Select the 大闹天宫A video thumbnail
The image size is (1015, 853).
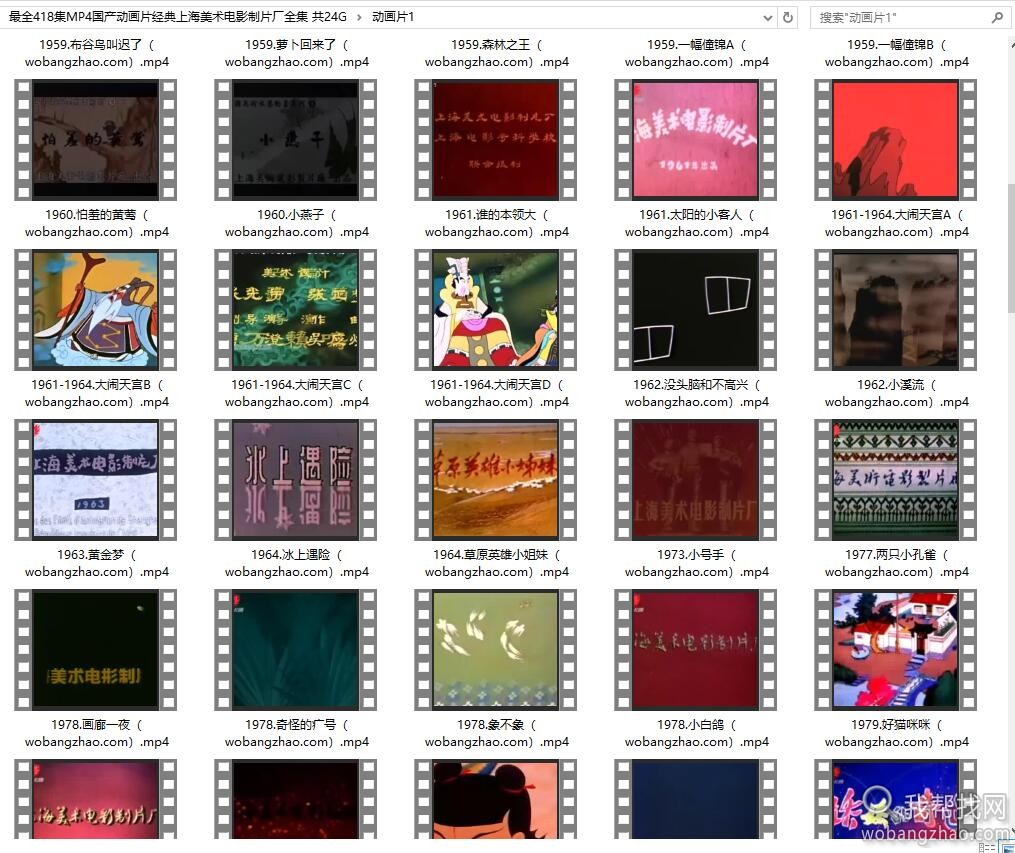click(896, 139)
